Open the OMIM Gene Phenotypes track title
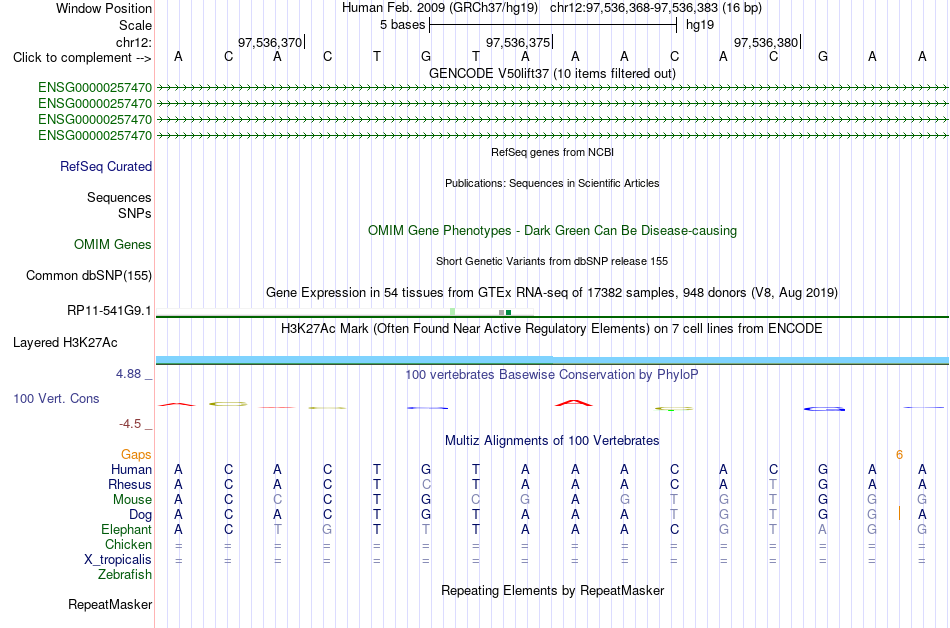The height and width of the screenshot is (628, 950). 552,231
